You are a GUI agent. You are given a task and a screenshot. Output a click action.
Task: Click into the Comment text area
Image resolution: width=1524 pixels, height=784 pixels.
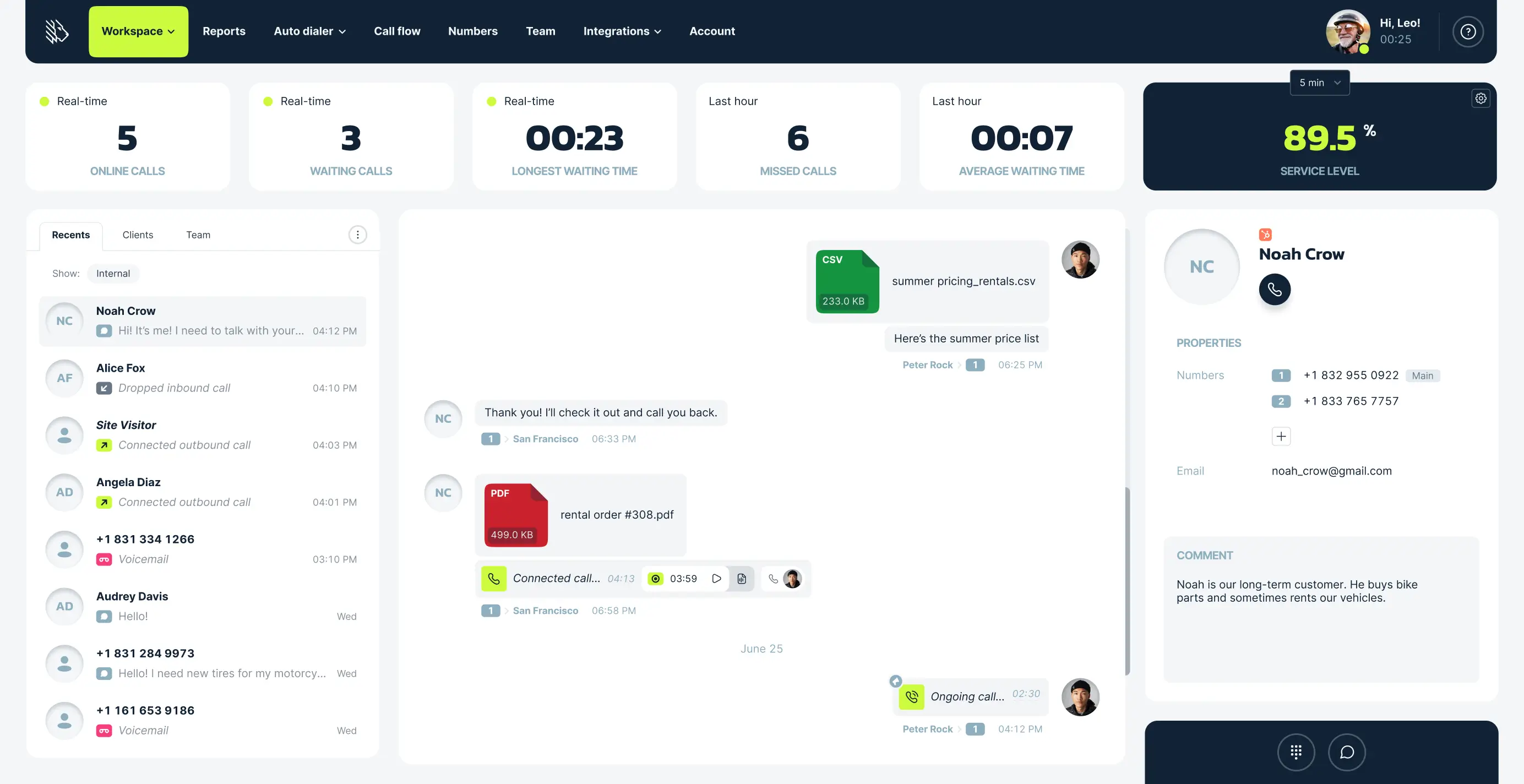tap(1321, 609)
